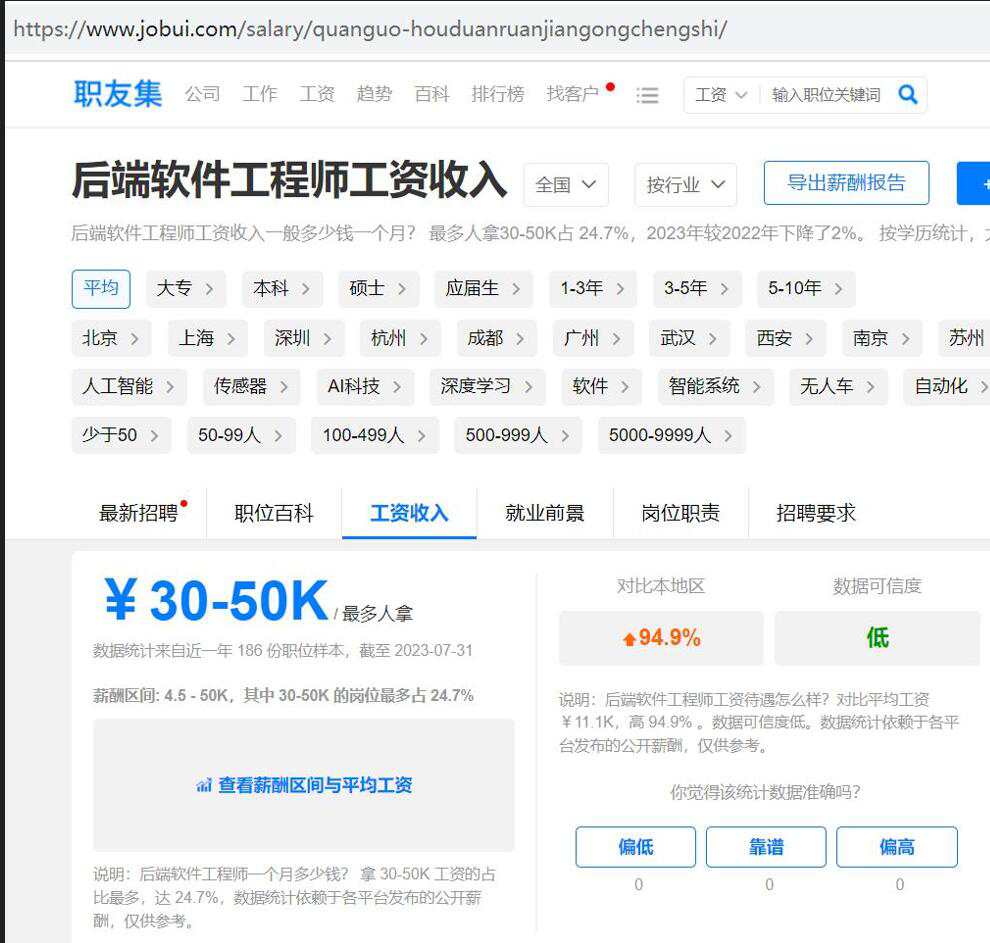The width and height of the screenshot is (990, 943).
Task: Open the hamburger list menu icon
Action: pos(647,95)
